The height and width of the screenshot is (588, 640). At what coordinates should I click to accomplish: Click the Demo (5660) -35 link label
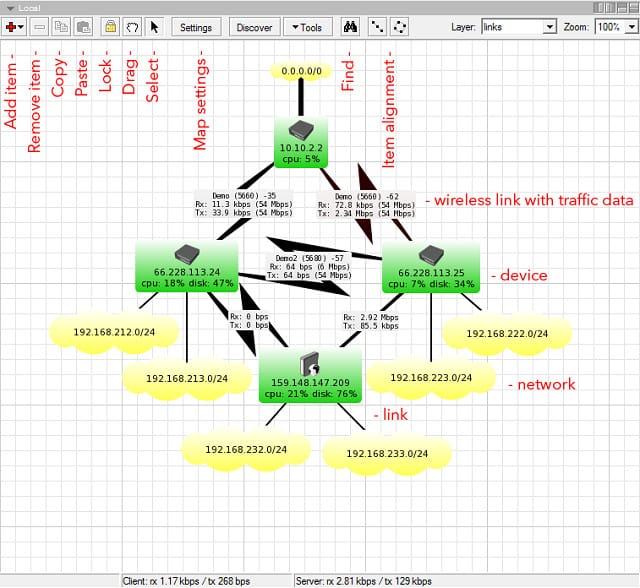[244, 204]
